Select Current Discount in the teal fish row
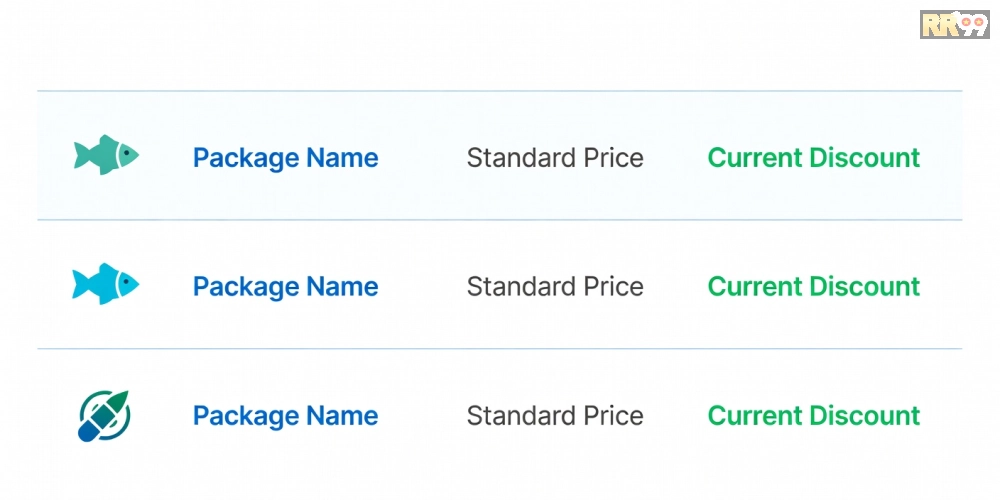 coord(814,158)
